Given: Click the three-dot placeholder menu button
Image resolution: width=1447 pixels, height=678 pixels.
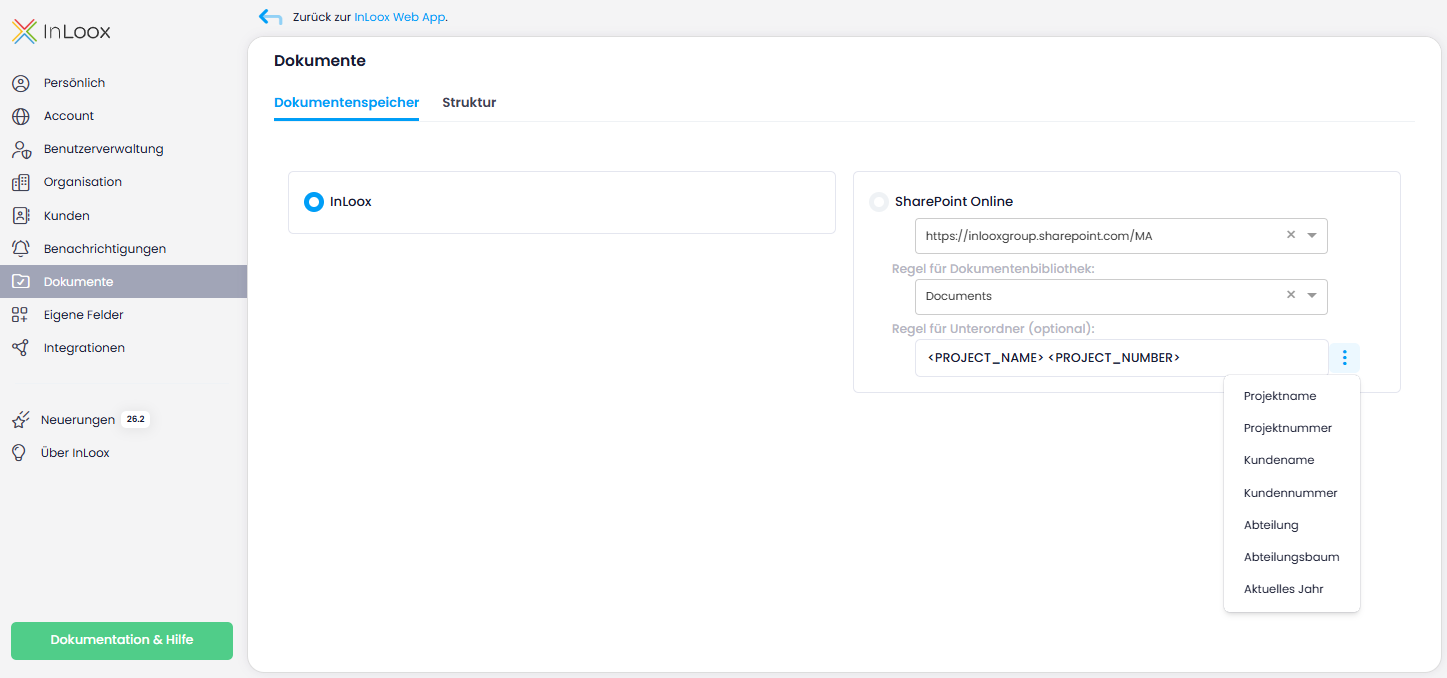Looking at the screenshot, I should point(1344,358).
